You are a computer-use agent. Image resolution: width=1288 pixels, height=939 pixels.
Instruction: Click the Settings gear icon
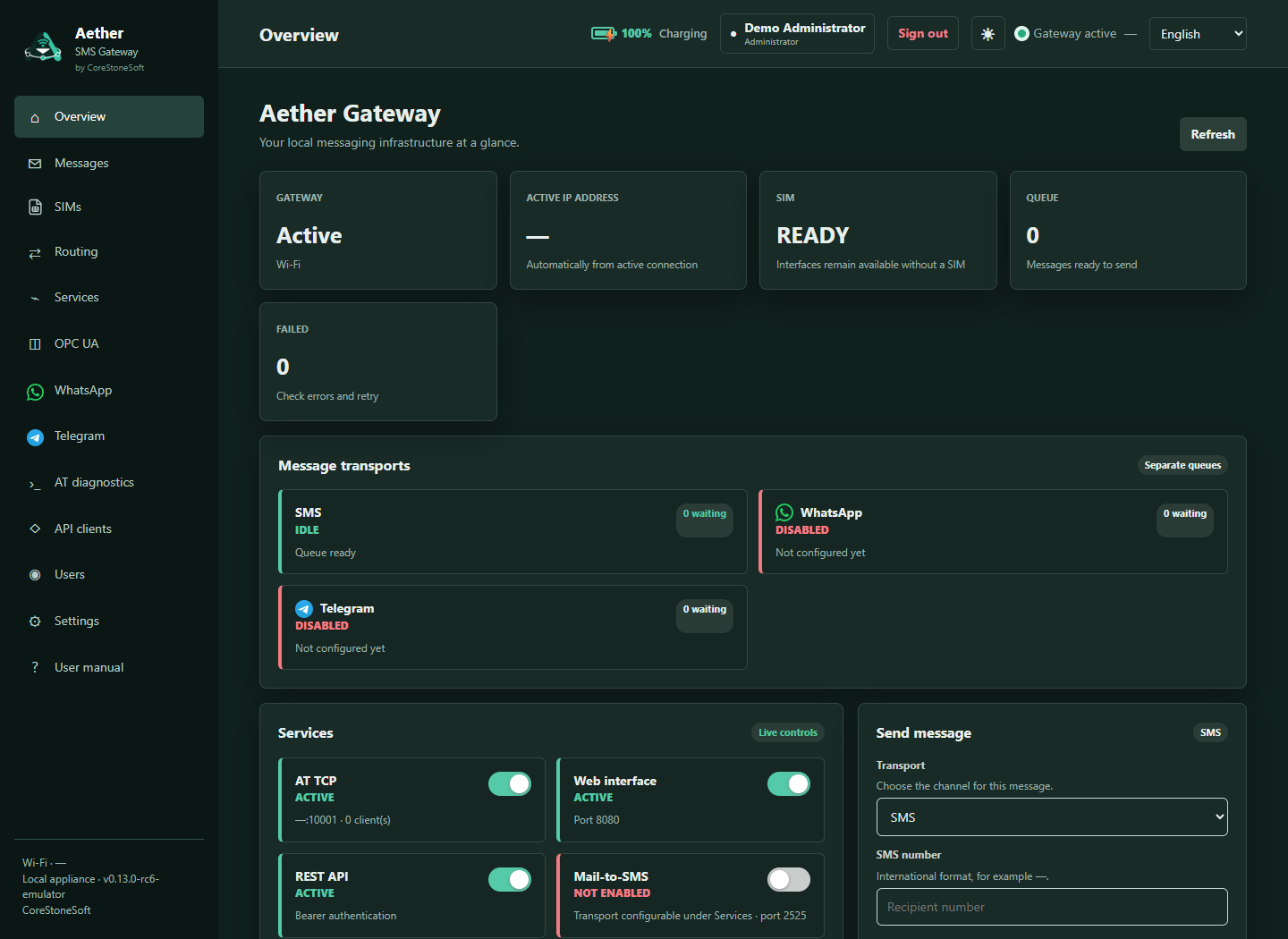[35, 622]
